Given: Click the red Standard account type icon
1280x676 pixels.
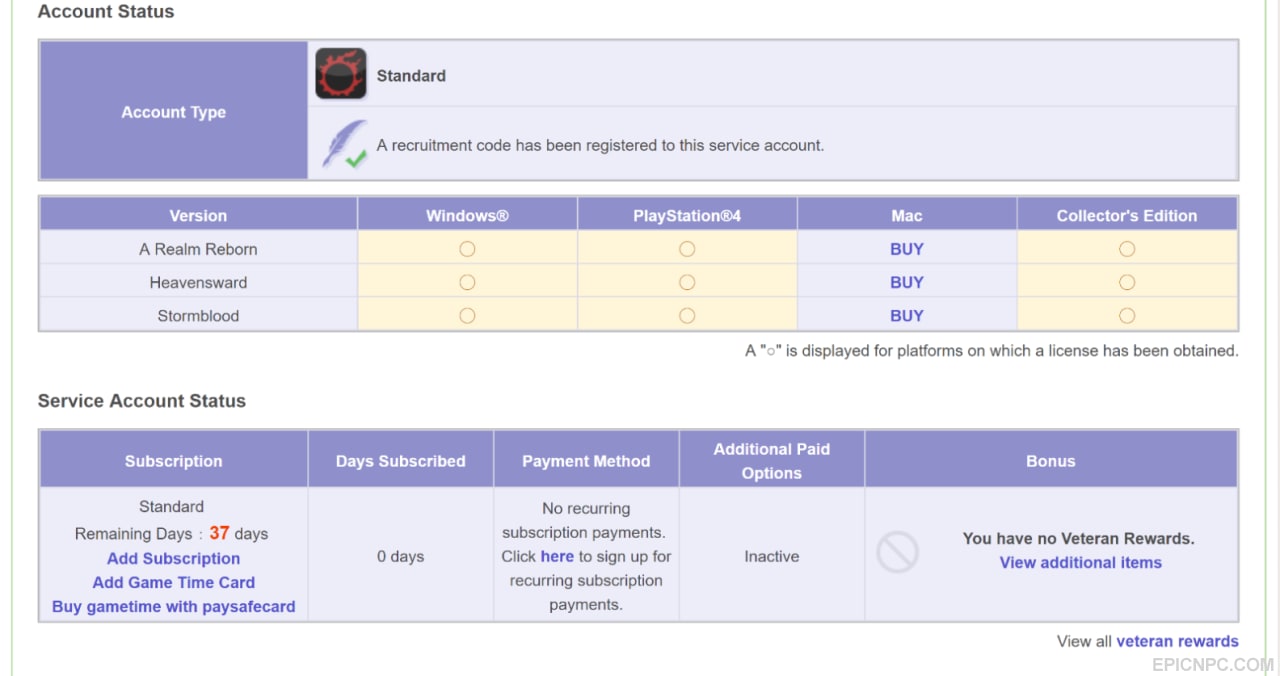Looking at the screenshot, I should (341, 74).
